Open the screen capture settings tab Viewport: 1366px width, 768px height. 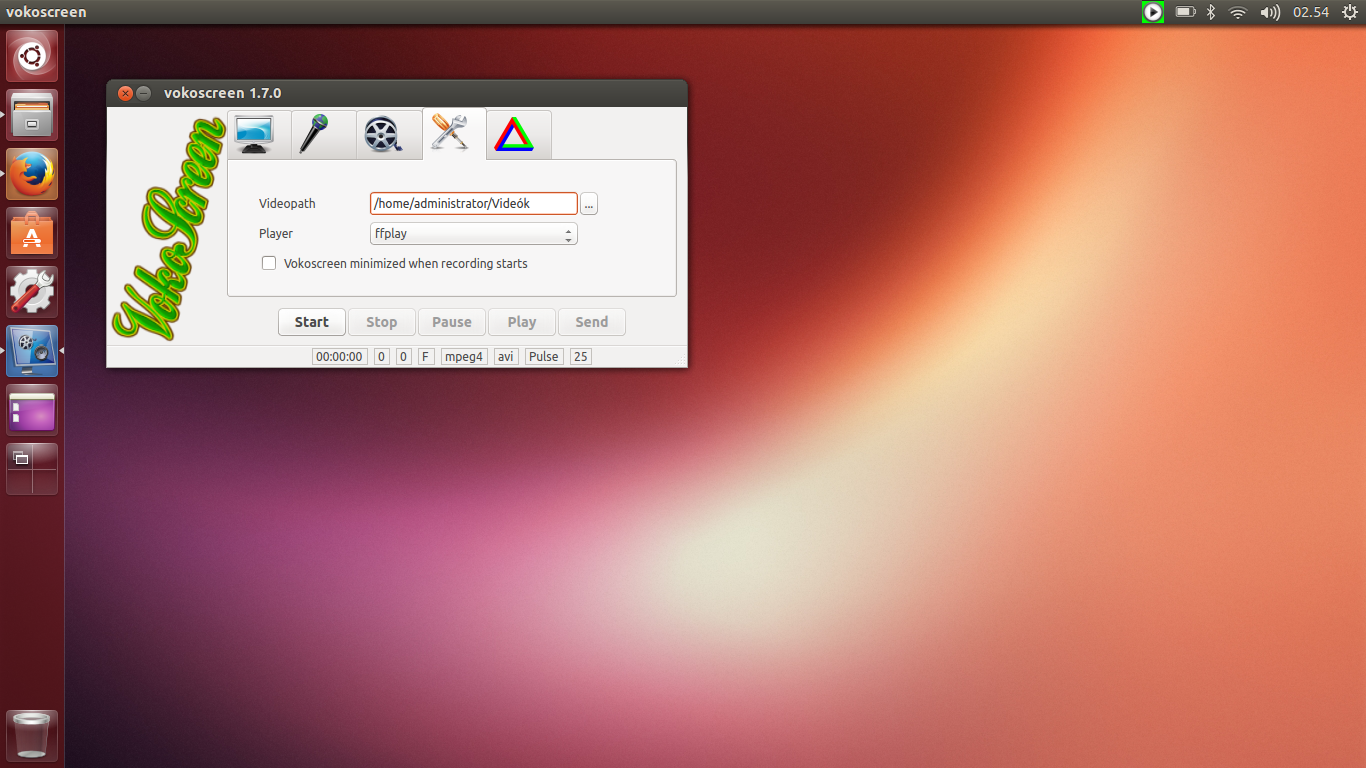[x=259, y=134]
